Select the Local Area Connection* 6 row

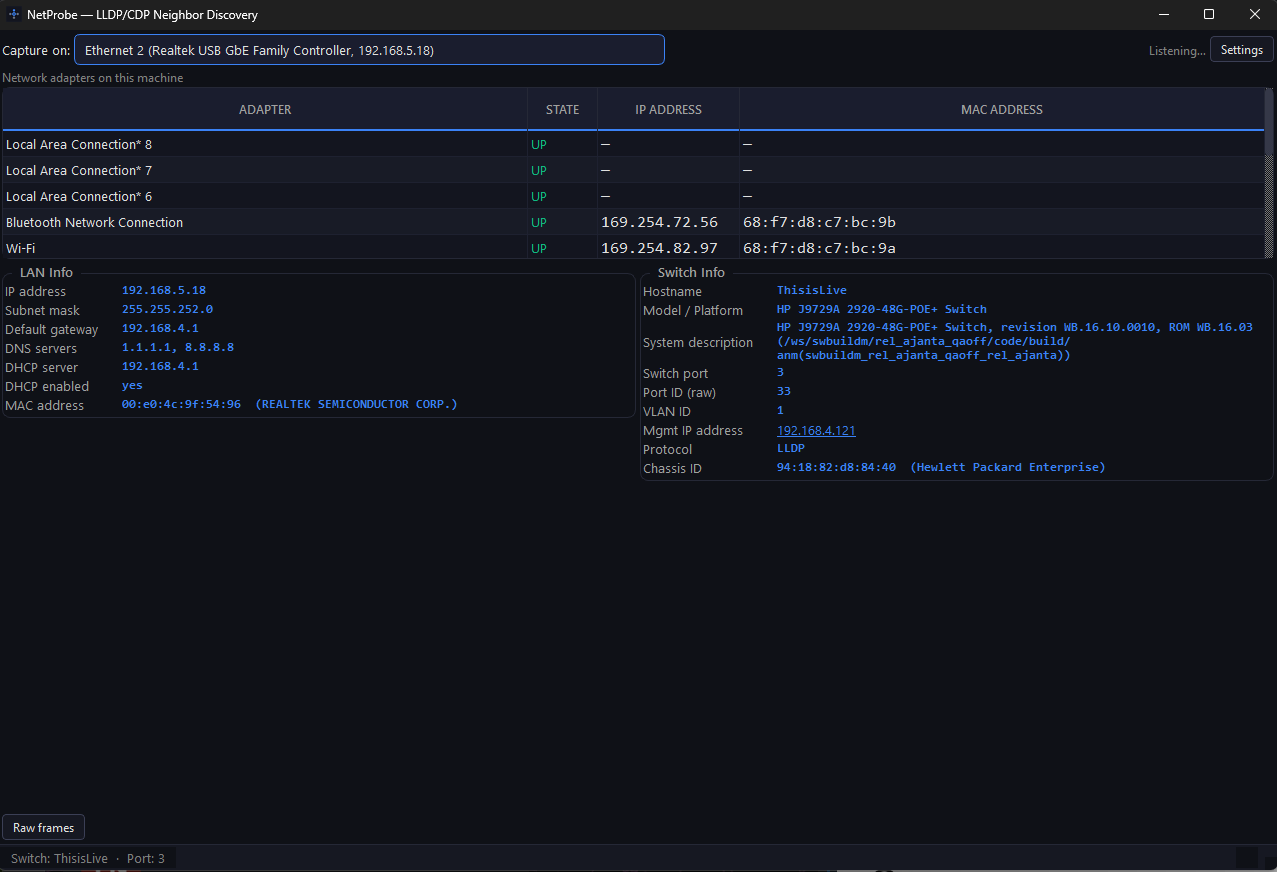pos(633,196)
